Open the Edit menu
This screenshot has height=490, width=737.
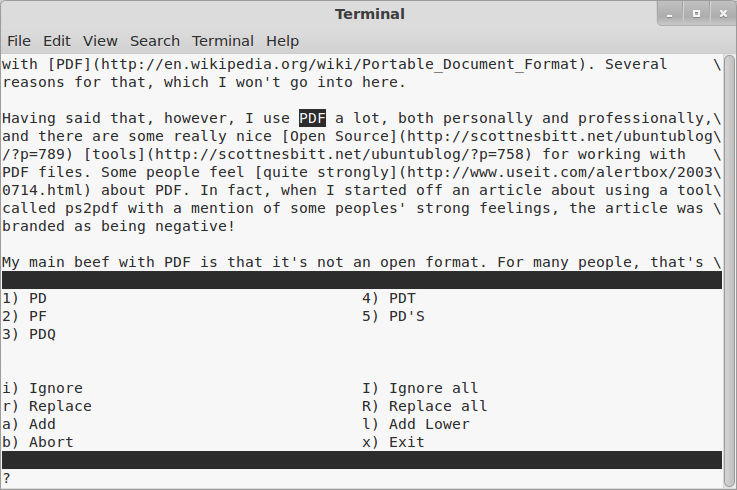tap(57, 41)
